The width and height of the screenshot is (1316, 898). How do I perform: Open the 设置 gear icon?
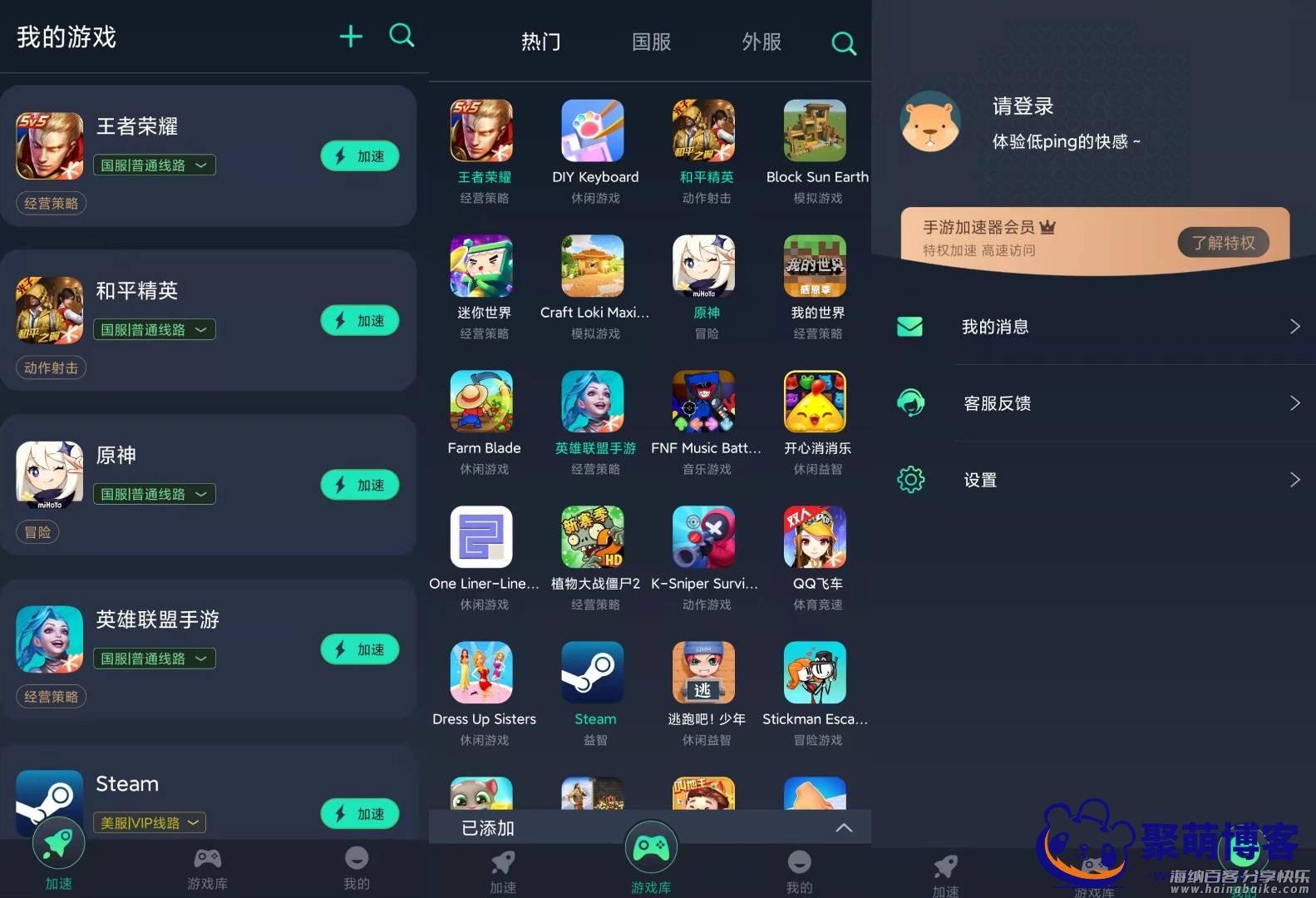coord(910,480)
